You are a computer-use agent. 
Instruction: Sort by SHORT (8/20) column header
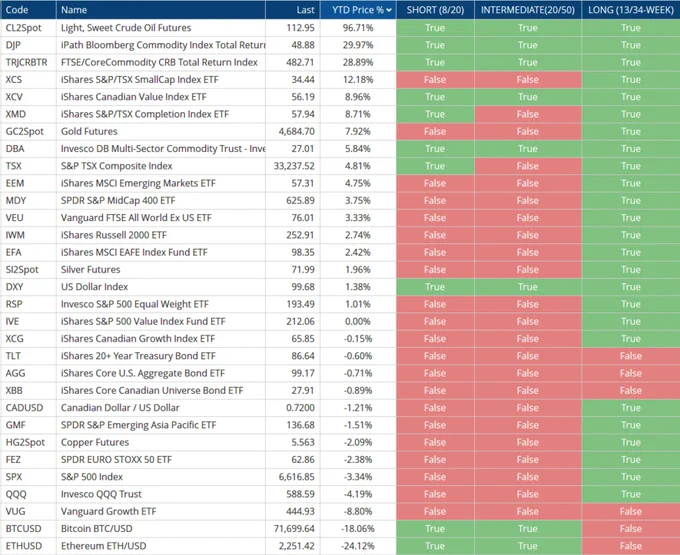(435, 10)
